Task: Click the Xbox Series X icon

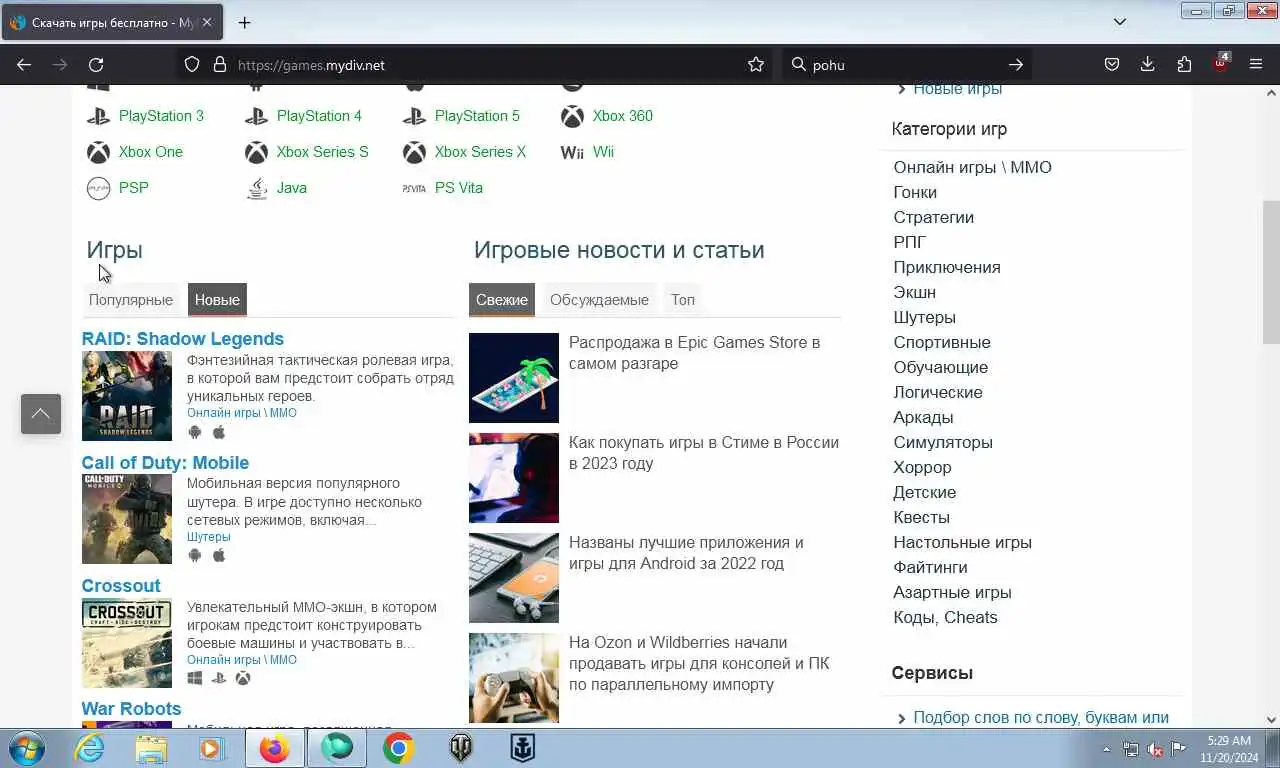Action: 414,152
